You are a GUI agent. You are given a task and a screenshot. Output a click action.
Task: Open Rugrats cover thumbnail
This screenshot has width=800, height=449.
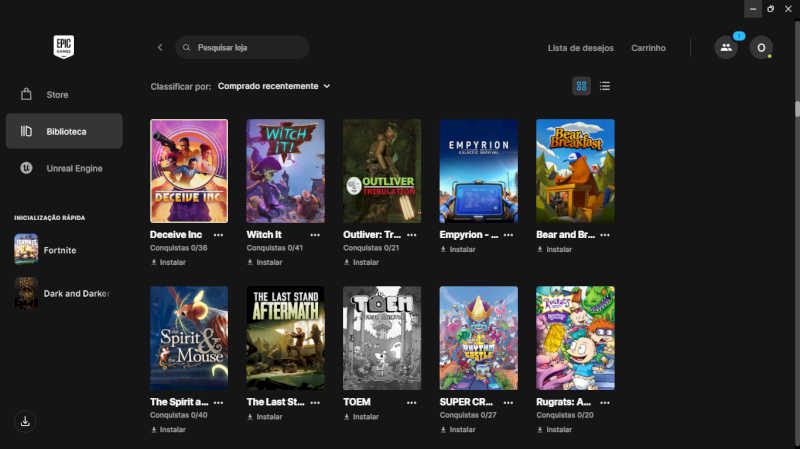tap(575, 338)
